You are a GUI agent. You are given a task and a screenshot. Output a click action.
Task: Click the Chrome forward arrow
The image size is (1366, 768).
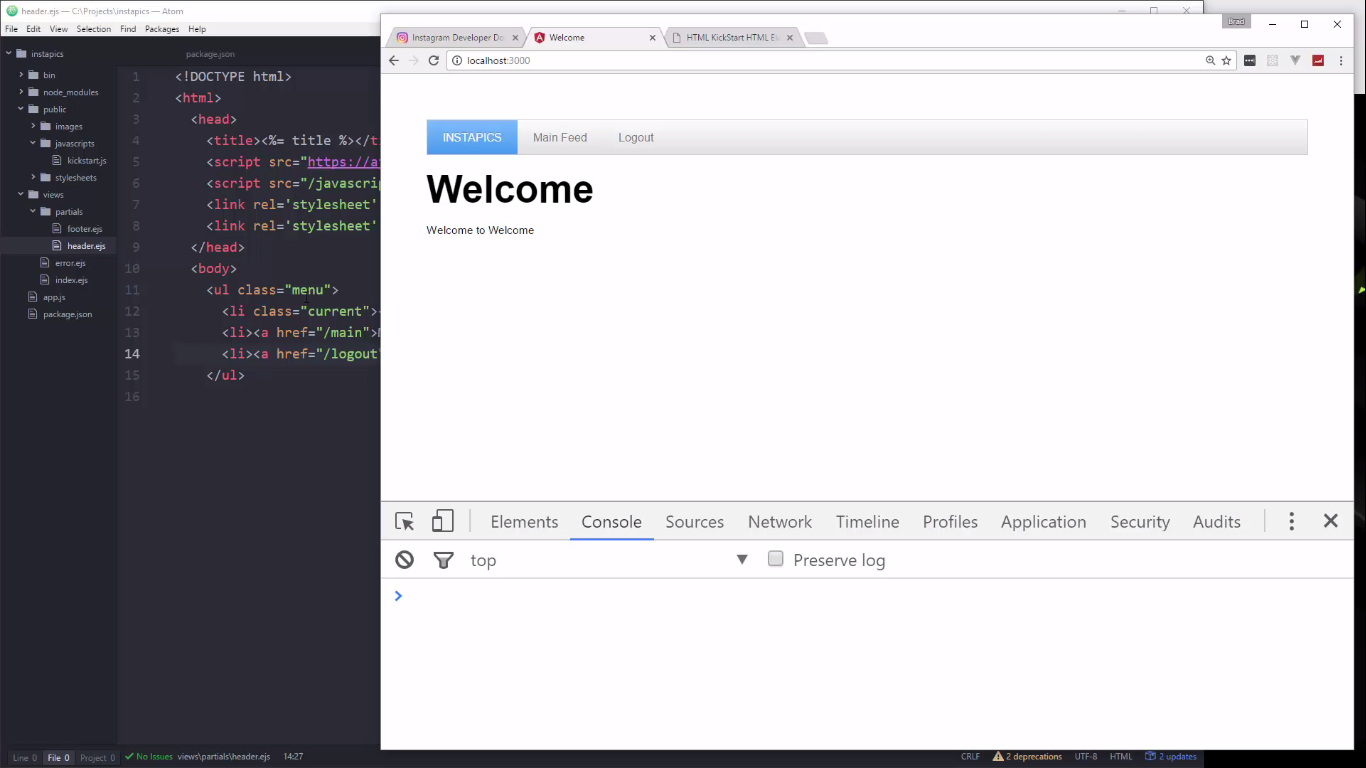coord(414,60)
